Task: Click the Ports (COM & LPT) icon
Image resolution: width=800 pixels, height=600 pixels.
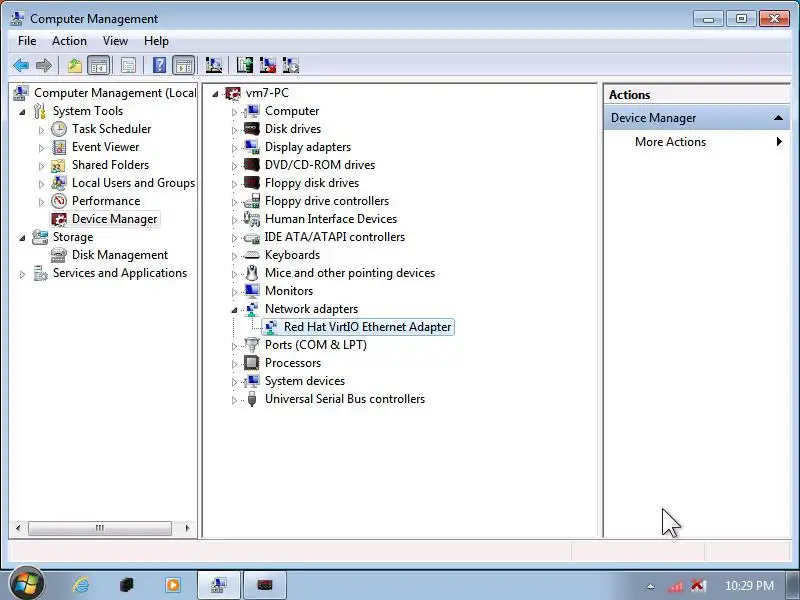Action: 252,345
